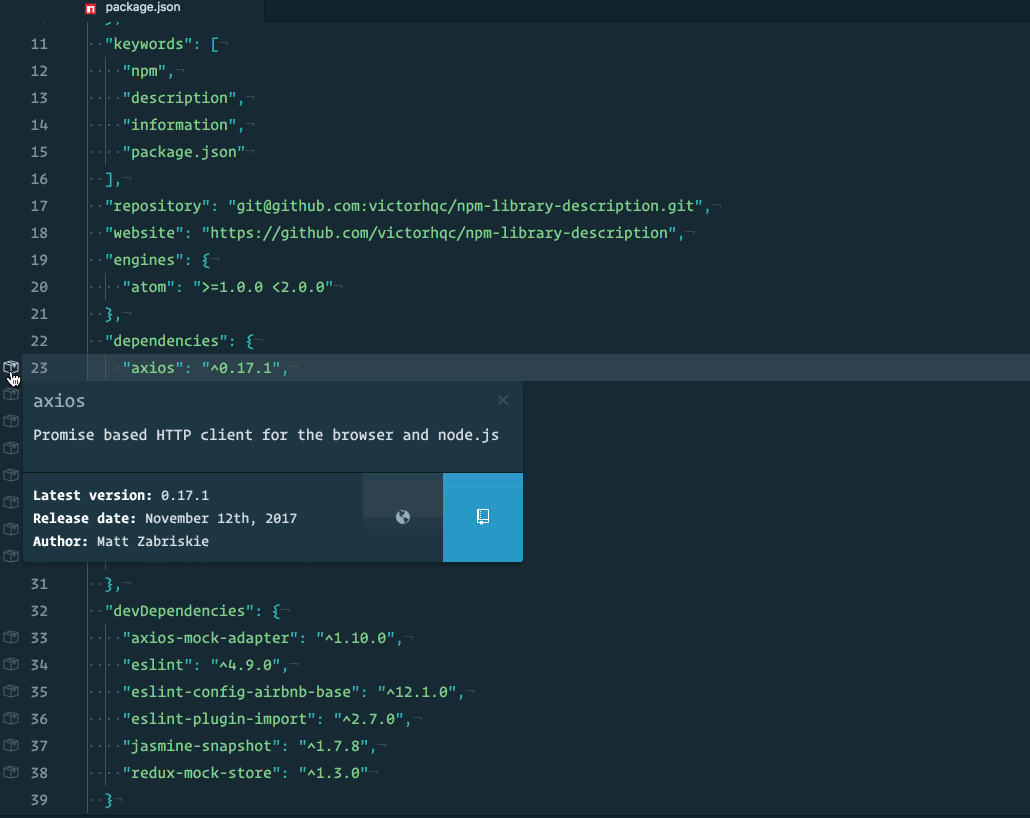Click the "description" keyword string on line 13
This screenshot has width=1030, height=818.
pyautogui.click(x=179, y=98)
